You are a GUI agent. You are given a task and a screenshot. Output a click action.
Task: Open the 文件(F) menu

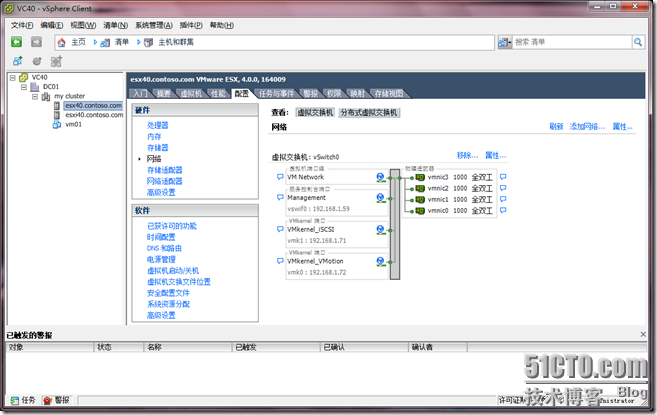[x=22, y=25]
